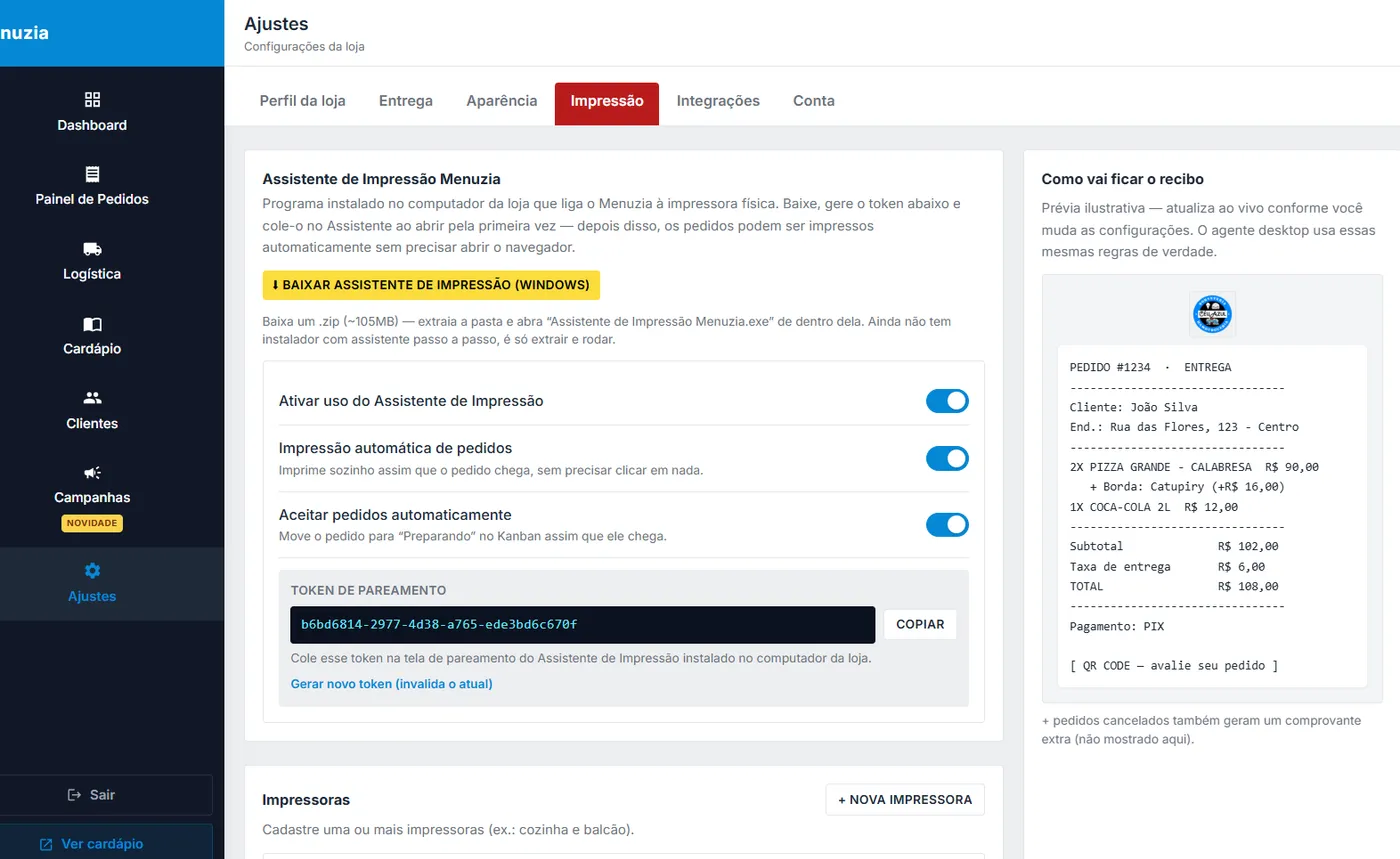The width and height of the screenshot is (1400, 859).
Task: Click the Ver cardápio external link icon
Action: coord(46,844)
